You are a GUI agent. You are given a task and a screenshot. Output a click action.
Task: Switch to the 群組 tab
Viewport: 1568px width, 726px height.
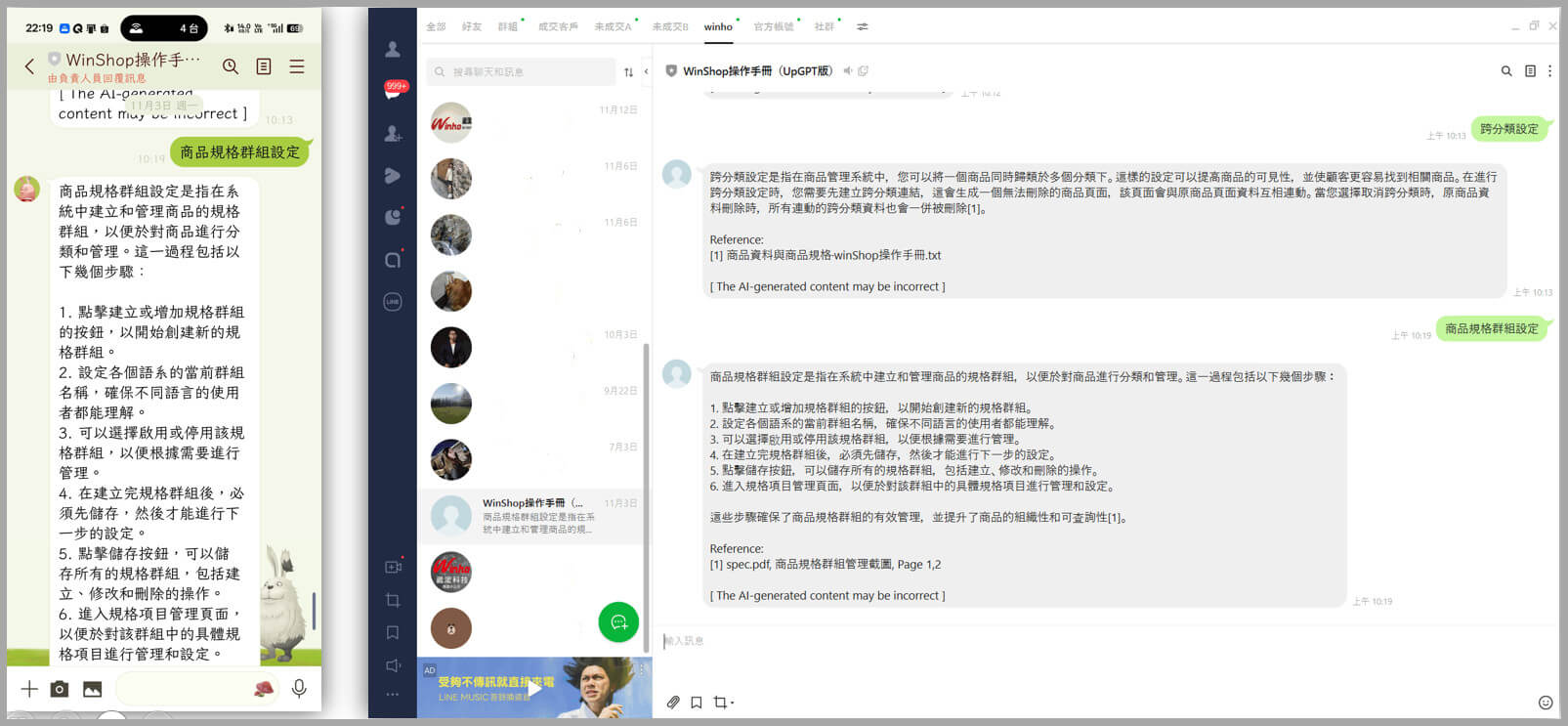click(x=507, y=27)
